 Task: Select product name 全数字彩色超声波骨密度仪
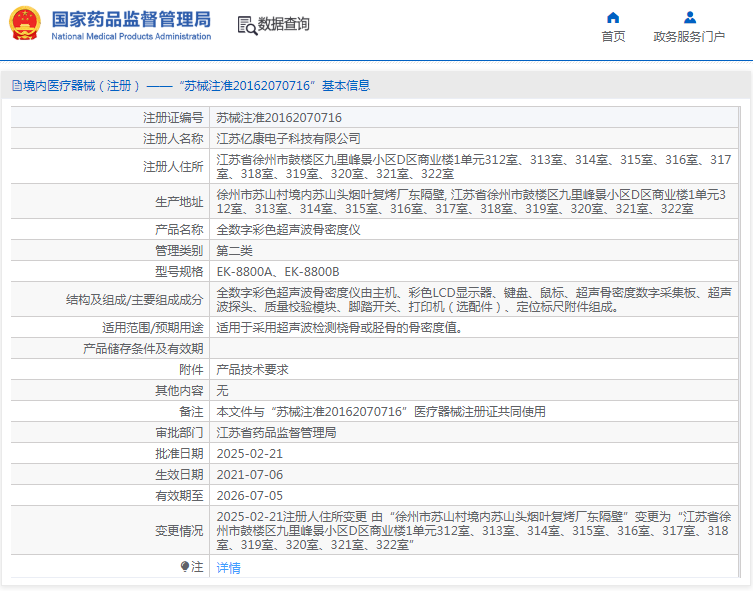click(x=288, y=230)
